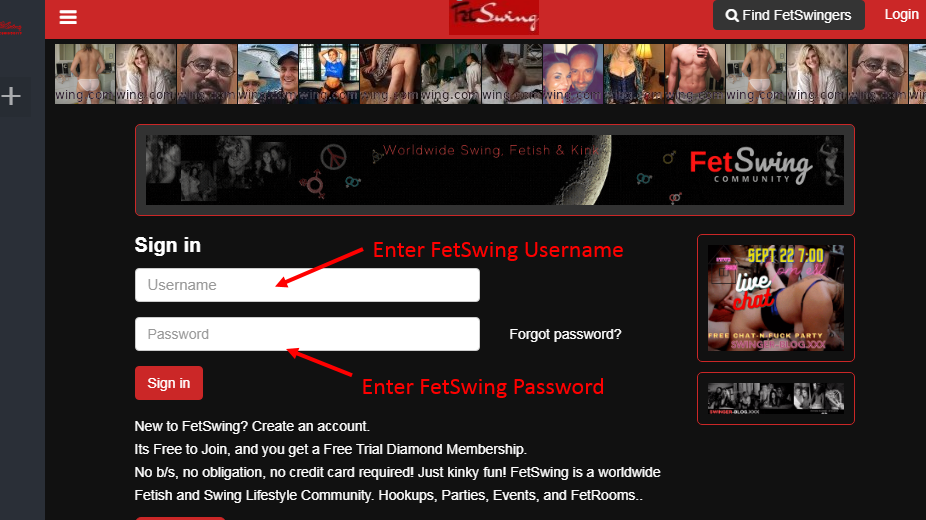
Task: Click the Find FetSwingers search button
Action: point(788,15)
